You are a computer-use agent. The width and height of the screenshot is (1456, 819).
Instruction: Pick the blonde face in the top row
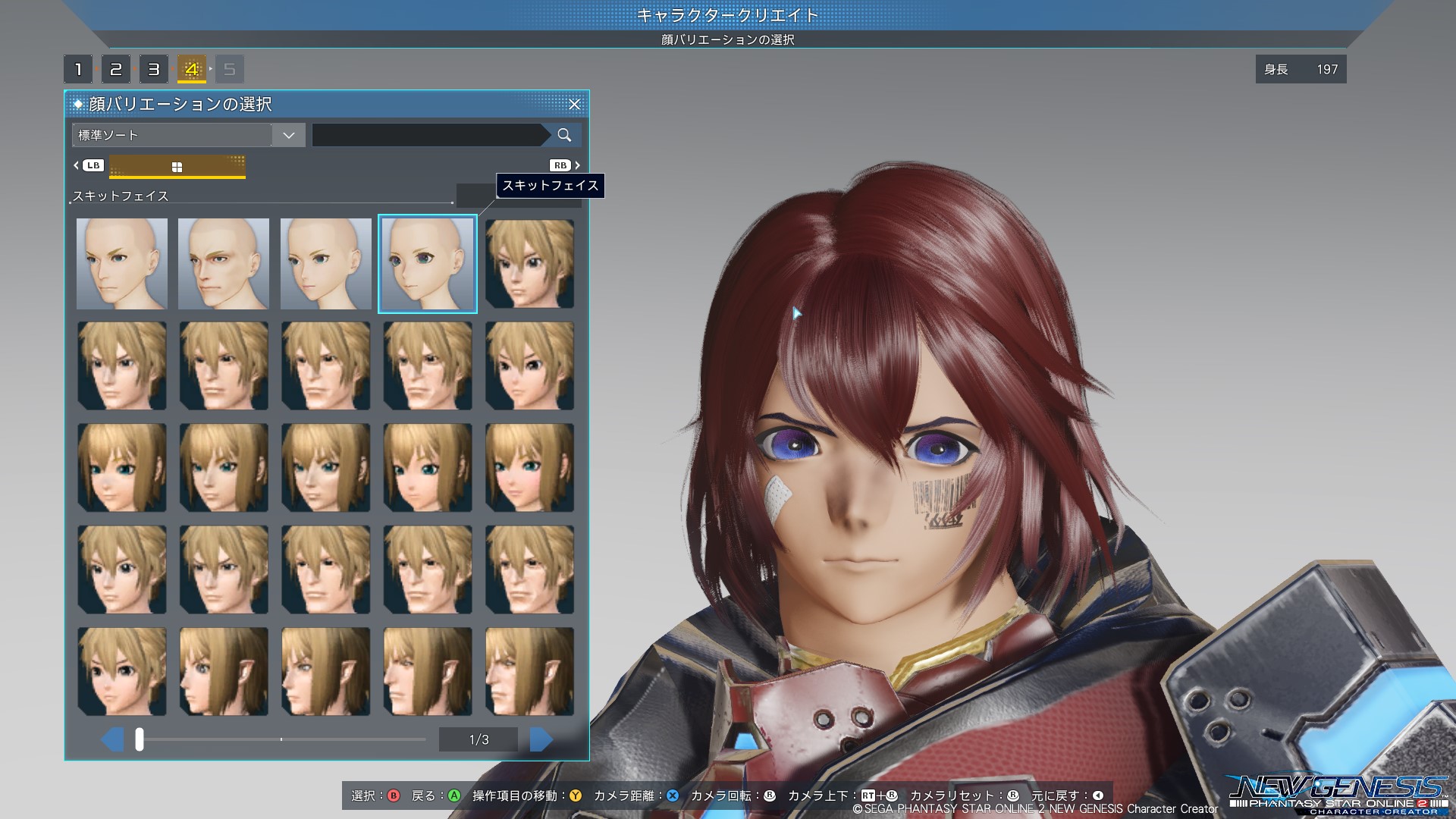[529, 264]
